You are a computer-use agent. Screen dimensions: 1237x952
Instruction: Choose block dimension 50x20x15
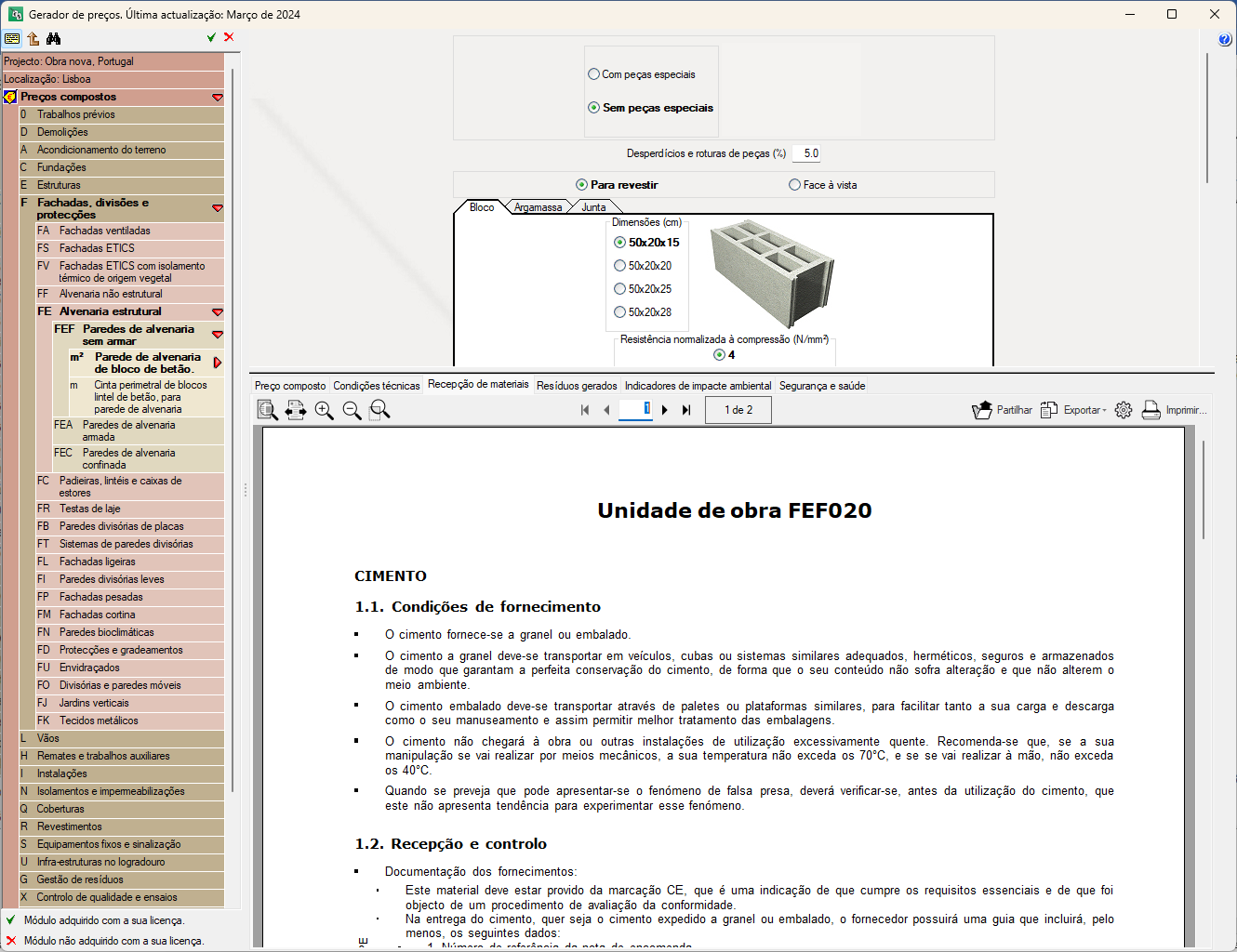coord(620,243)
